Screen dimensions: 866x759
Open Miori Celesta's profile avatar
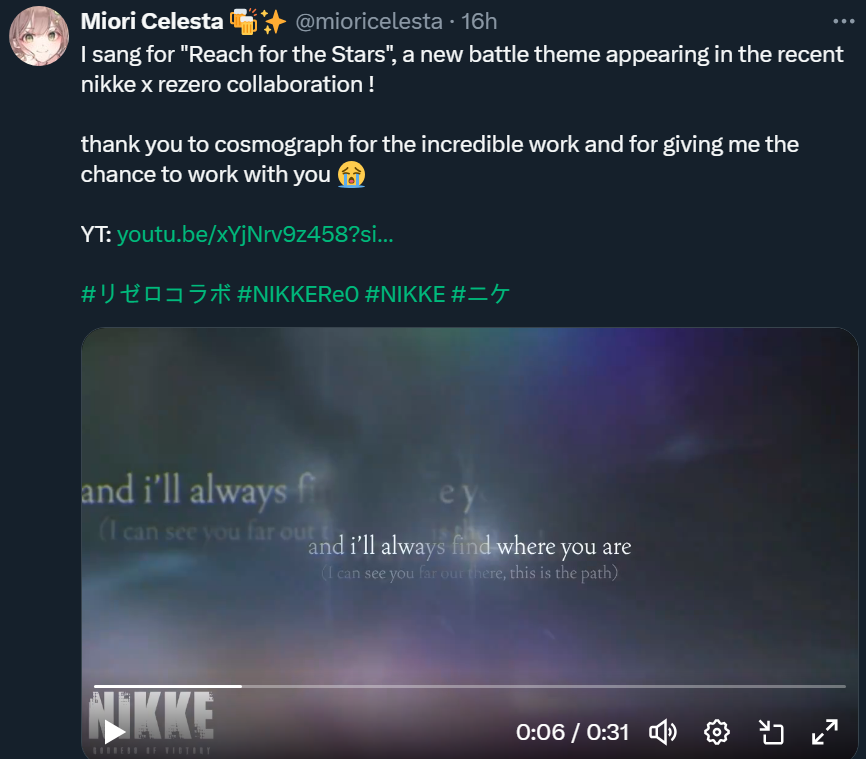(39, 36)
